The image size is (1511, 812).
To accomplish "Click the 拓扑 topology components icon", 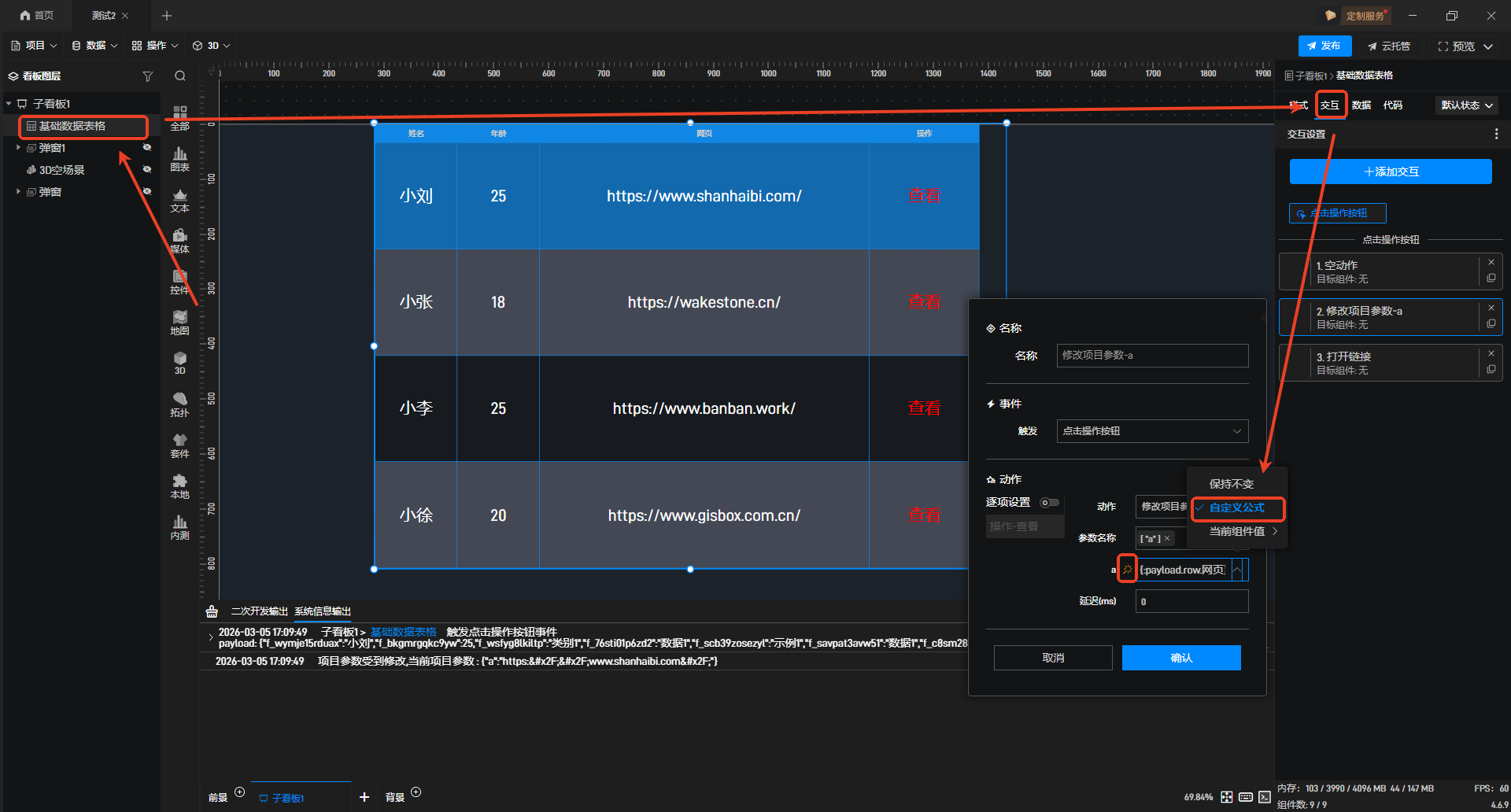I will pos(179,404).
